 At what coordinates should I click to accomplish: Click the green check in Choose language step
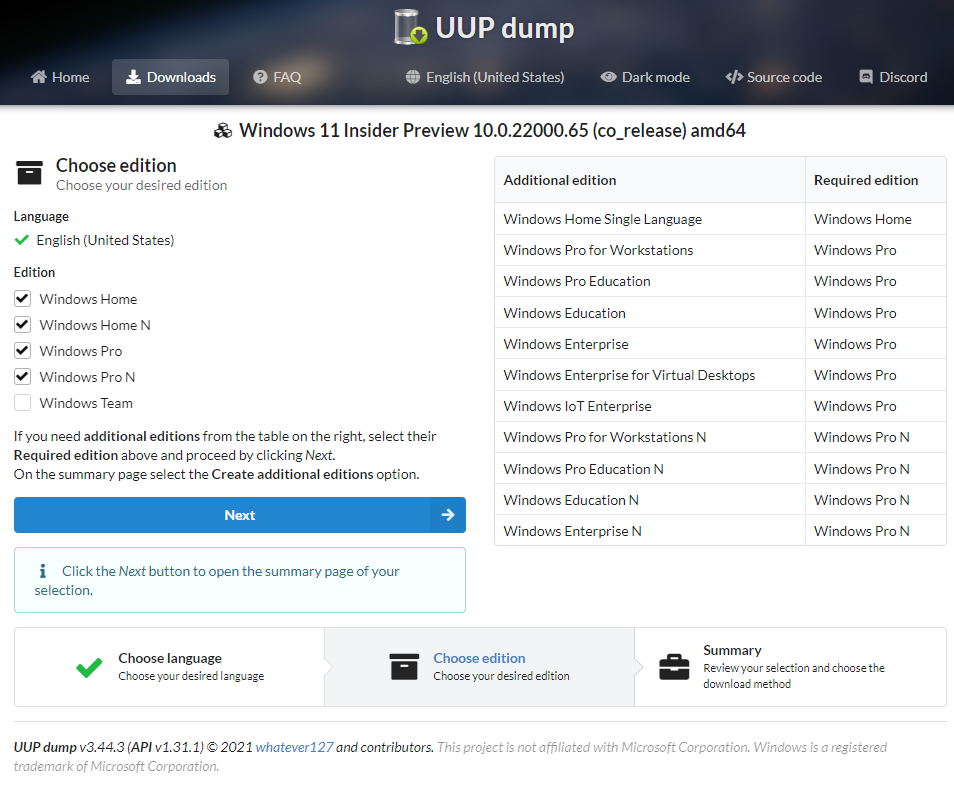(89, 667)
